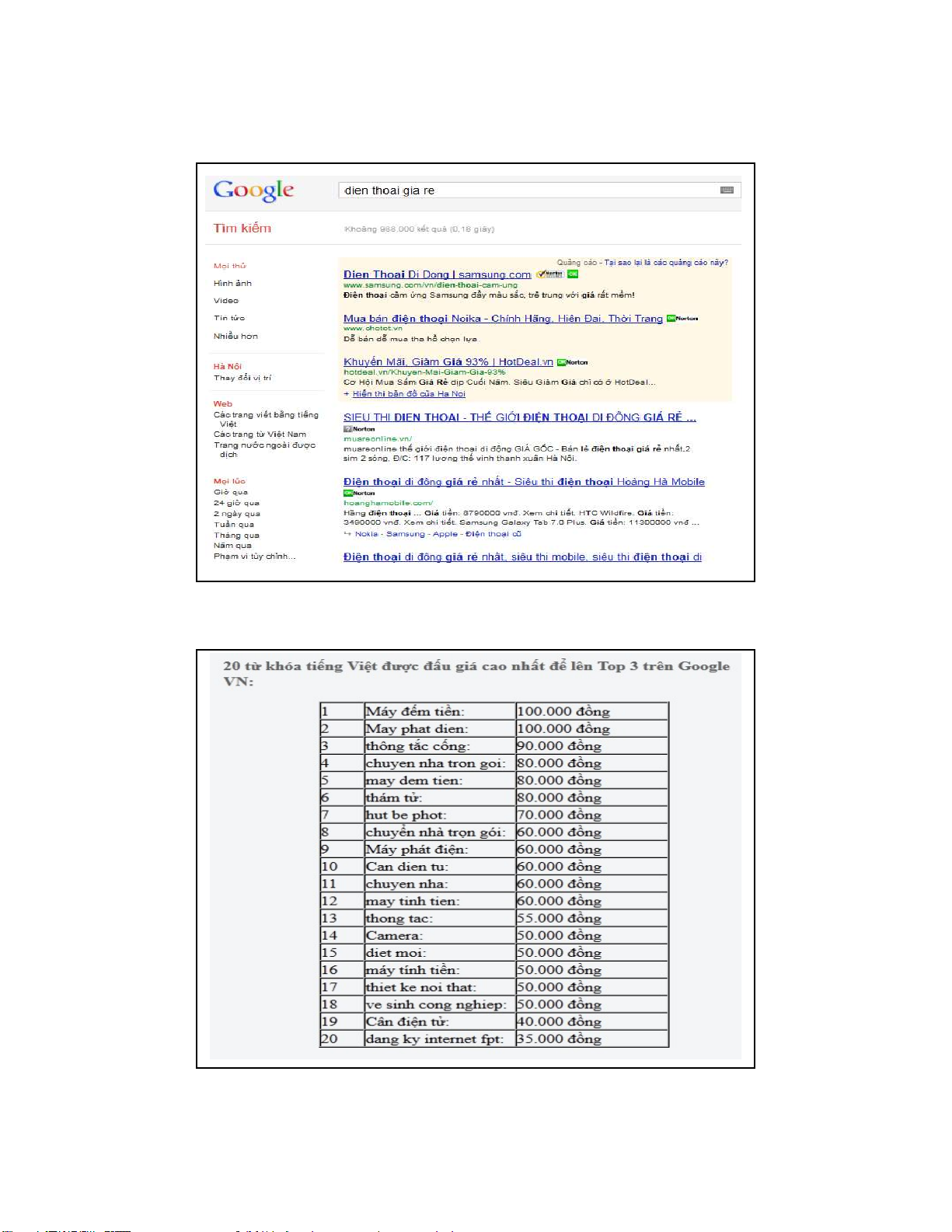Click 'Thay đổi vị trí' location link

[x=242, y=378]
